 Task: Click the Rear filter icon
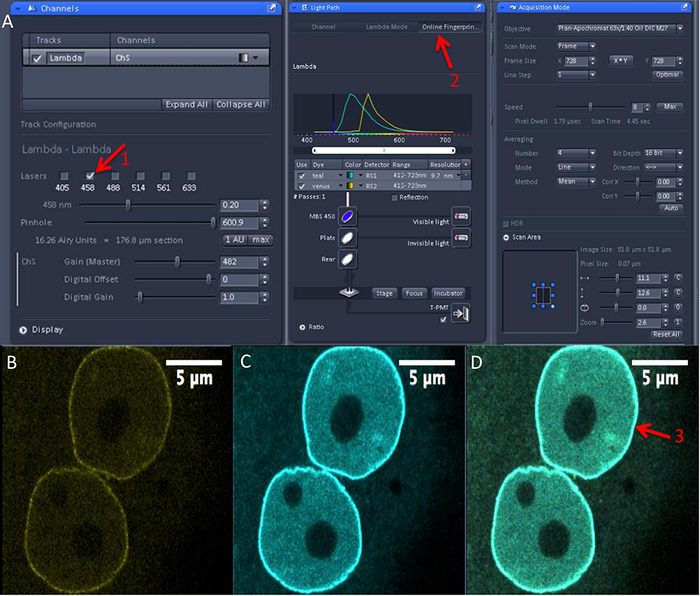348,258
